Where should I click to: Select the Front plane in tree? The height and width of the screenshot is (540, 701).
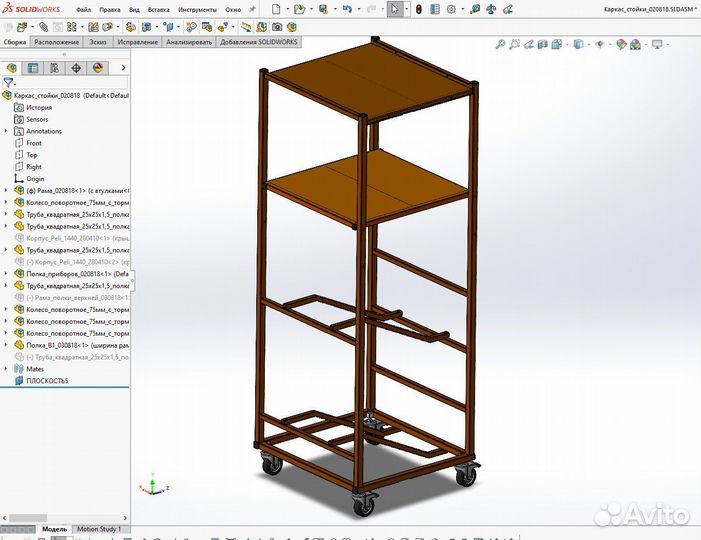pyautogui.click(x=34, y=143)
